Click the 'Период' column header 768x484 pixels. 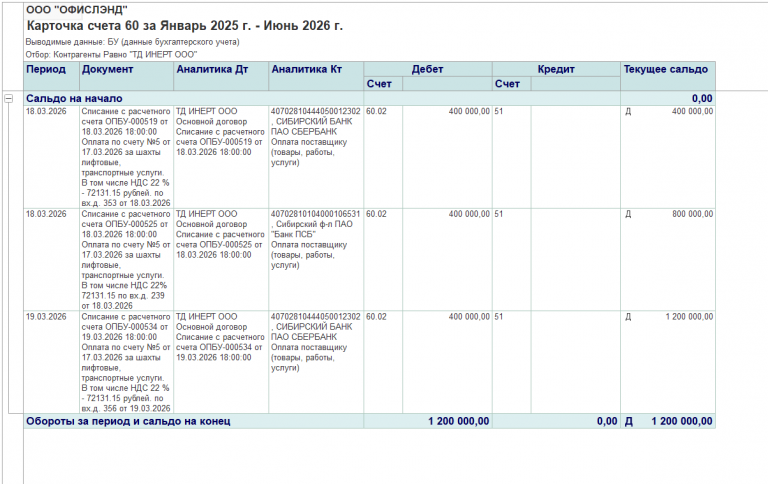(51, 76)
